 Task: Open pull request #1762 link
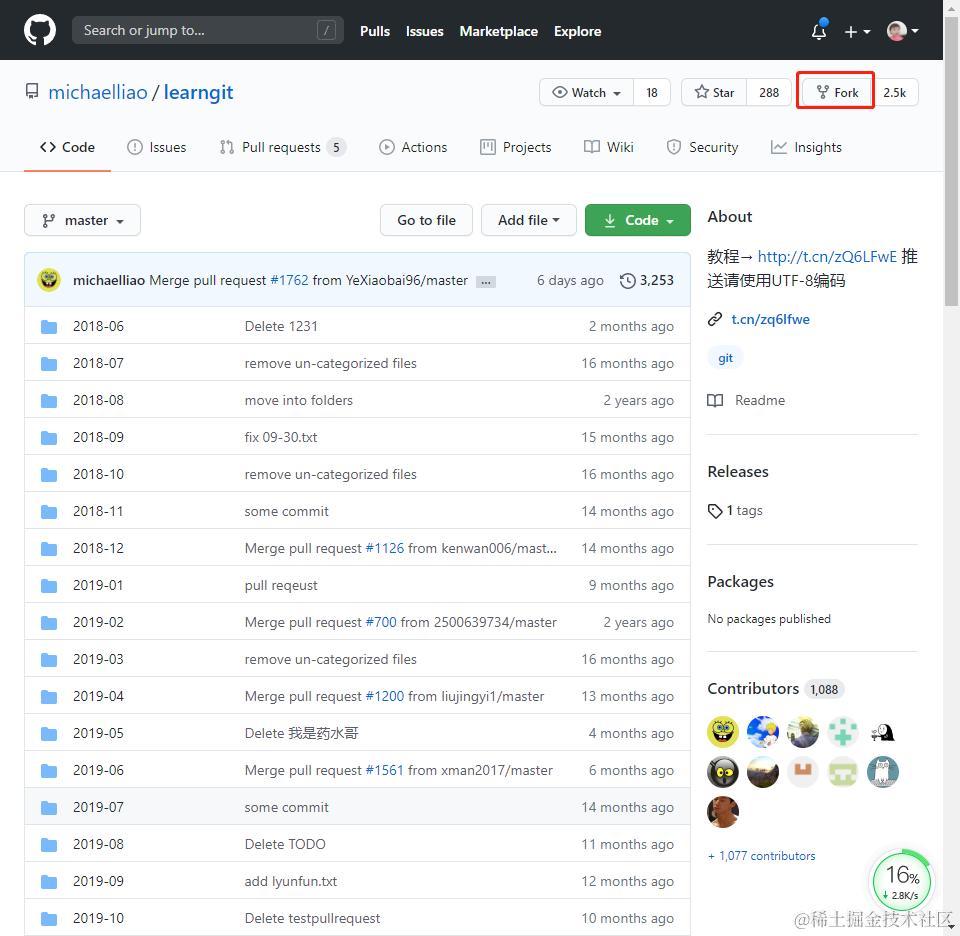[x=289, y=280]
